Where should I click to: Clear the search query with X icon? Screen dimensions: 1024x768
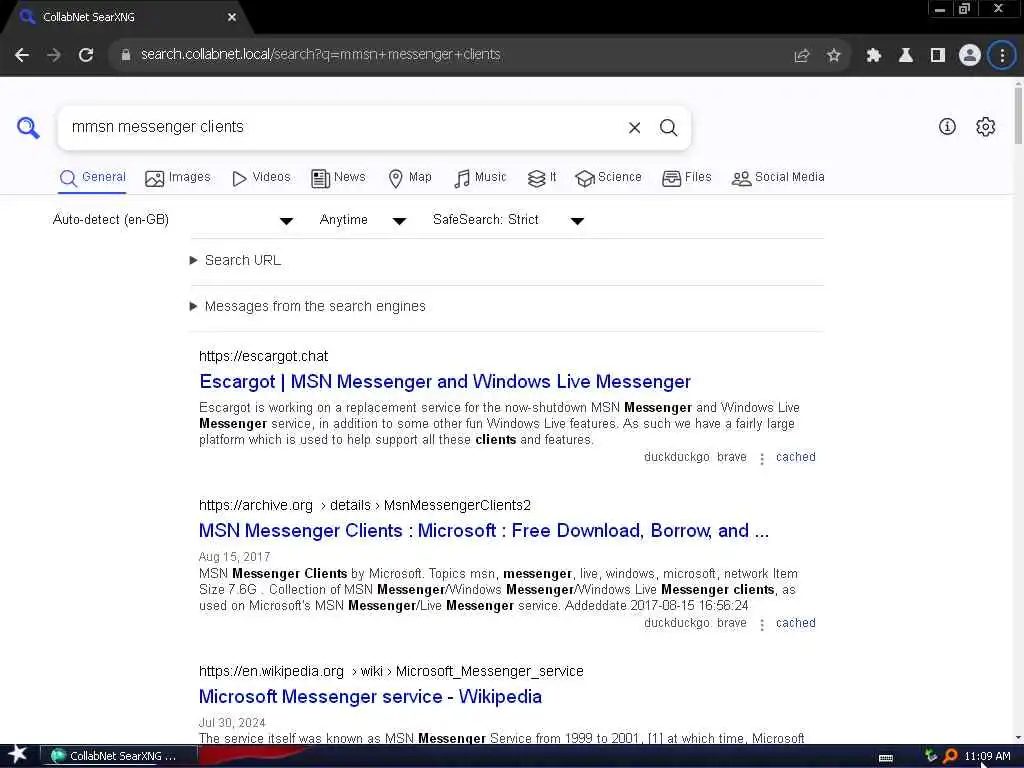coord(634,128)
